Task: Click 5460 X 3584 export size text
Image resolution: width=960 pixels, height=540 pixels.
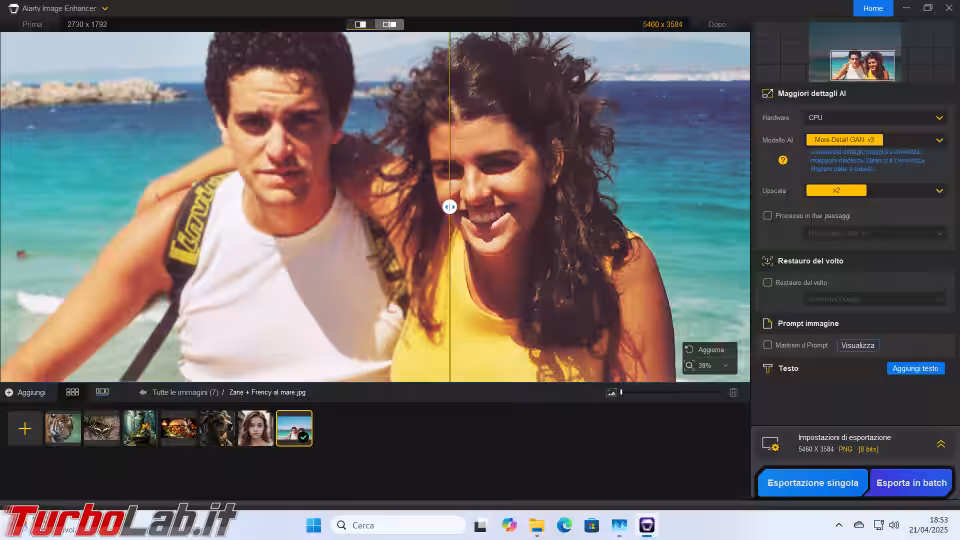Action: [x=816, y=449]
